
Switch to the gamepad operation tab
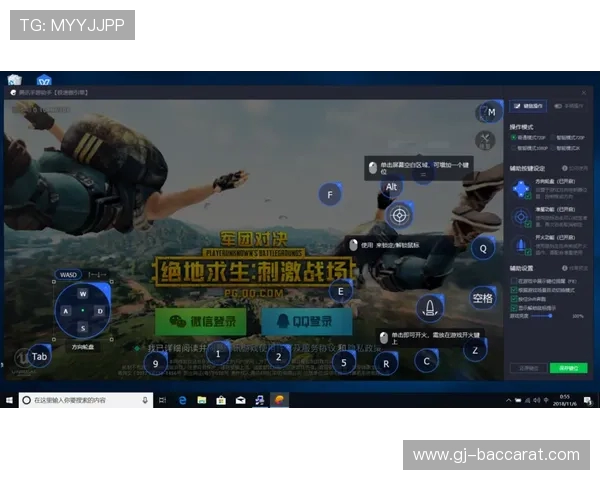click(x=570, y=105)
